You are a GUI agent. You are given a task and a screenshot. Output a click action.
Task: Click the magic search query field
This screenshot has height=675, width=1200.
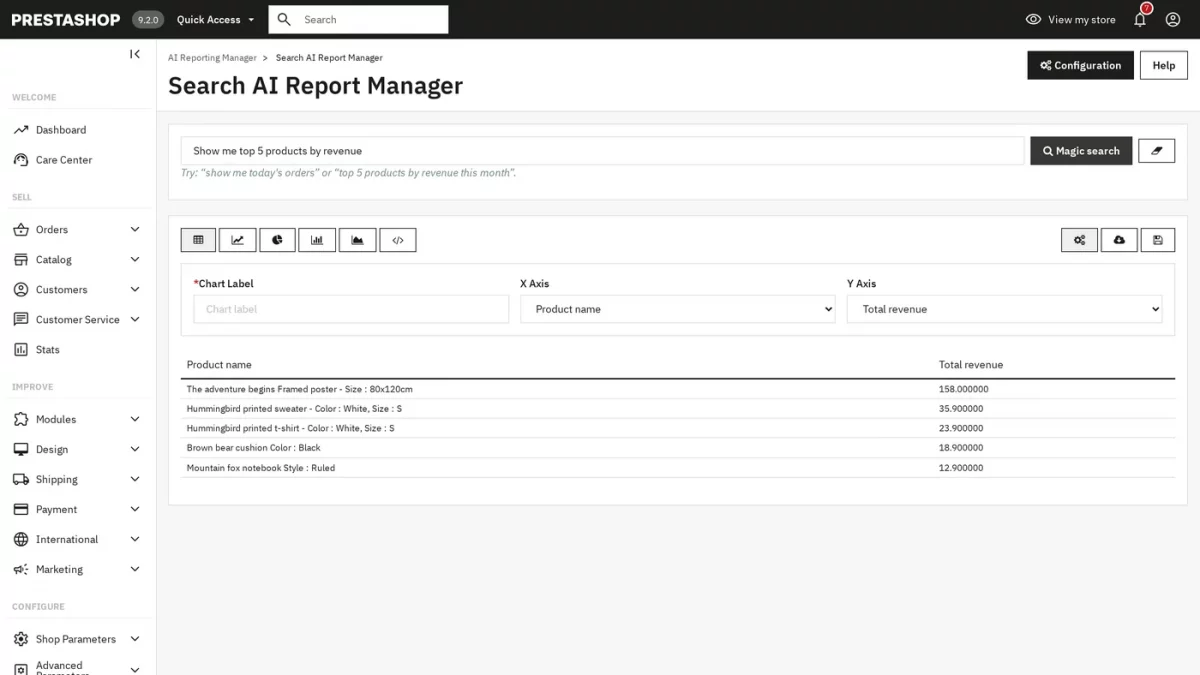(x=603, y=151)
